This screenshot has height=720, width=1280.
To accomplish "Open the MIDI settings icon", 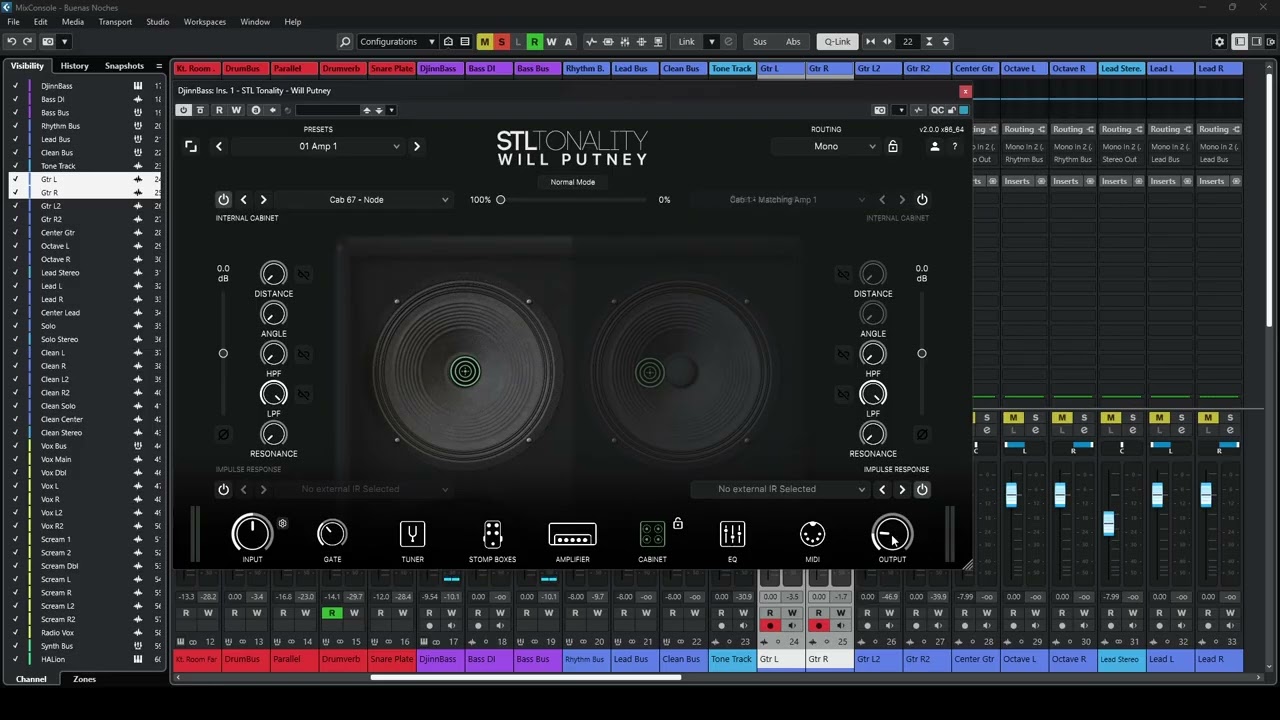I will 812,534.
